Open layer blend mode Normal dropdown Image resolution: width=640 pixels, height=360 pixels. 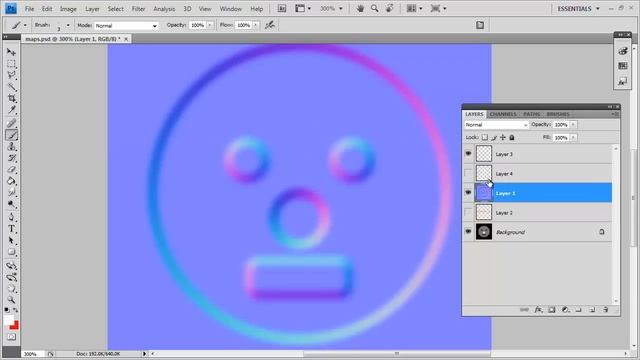pyautogui.click(x=496, y=125)
